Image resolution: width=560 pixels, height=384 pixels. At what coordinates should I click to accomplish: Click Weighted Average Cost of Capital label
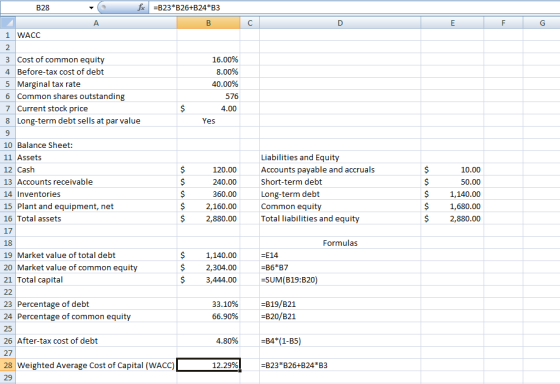click(x=96, y=365)
